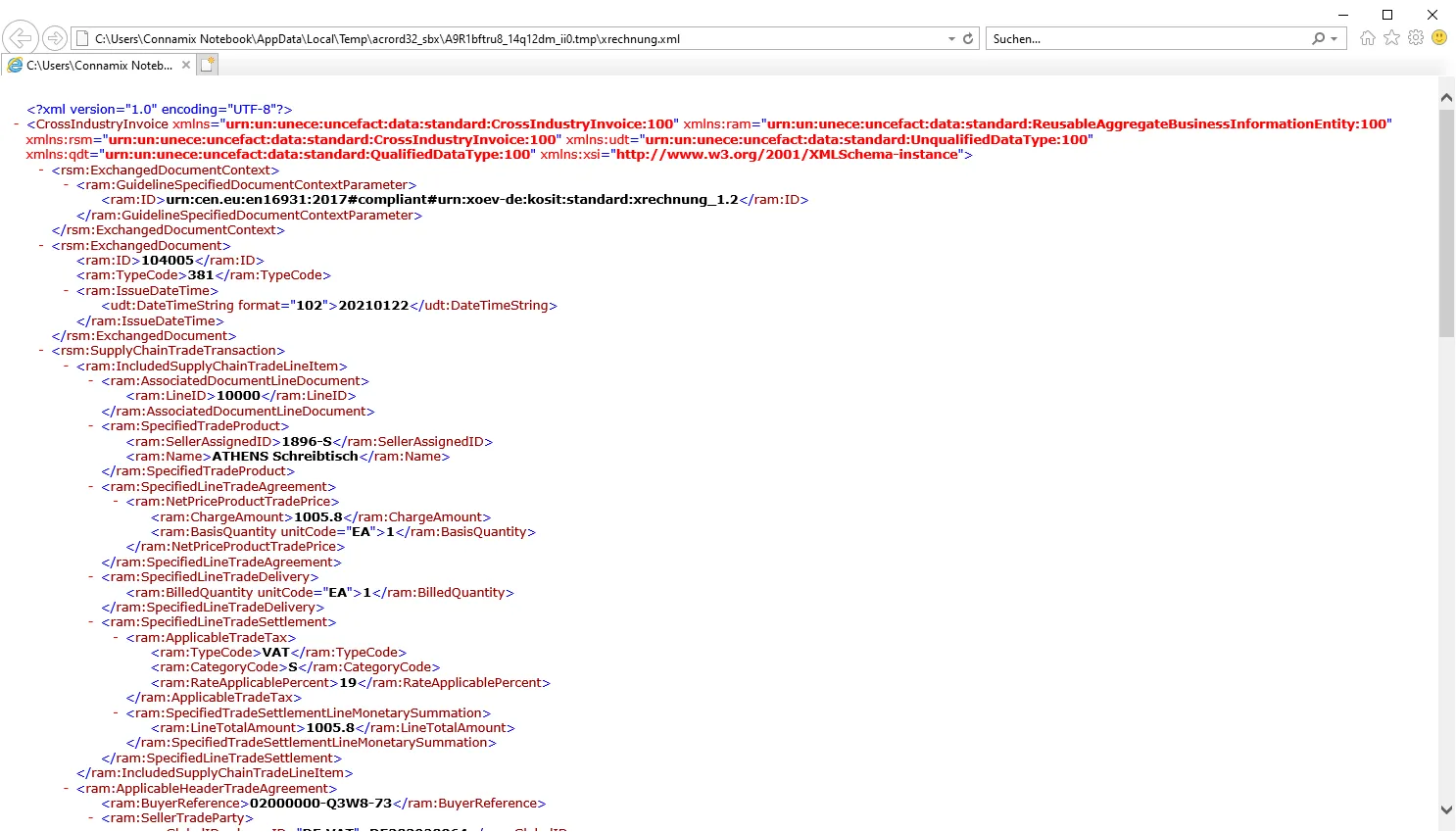
Task: Open the address bar autocomplete dropdown arrow
Action: [951, 39]
